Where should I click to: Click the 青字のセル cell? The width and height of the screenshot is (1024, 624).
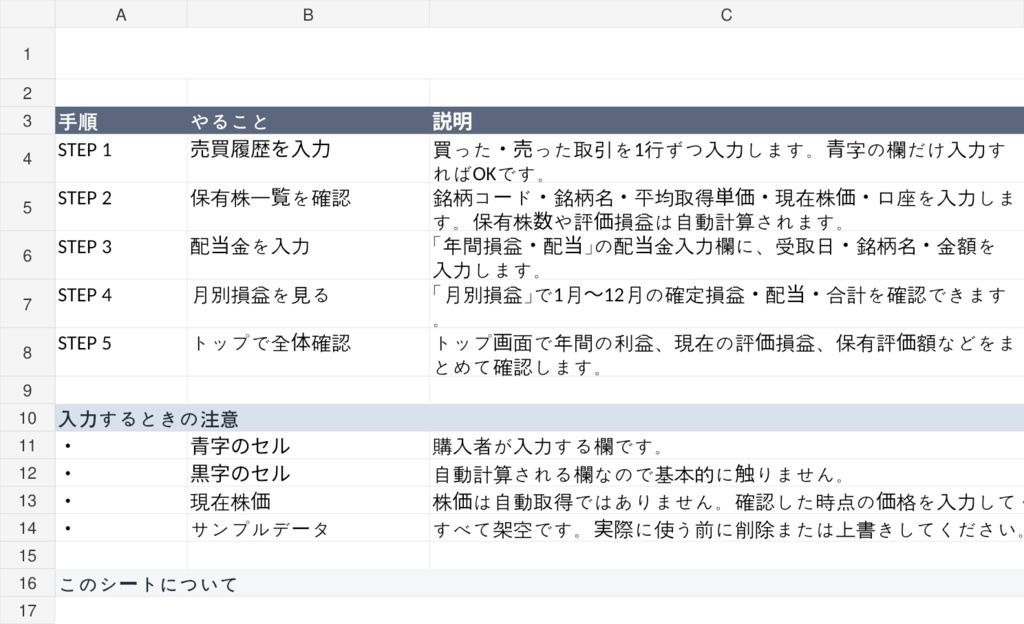(x=308, y=445)
